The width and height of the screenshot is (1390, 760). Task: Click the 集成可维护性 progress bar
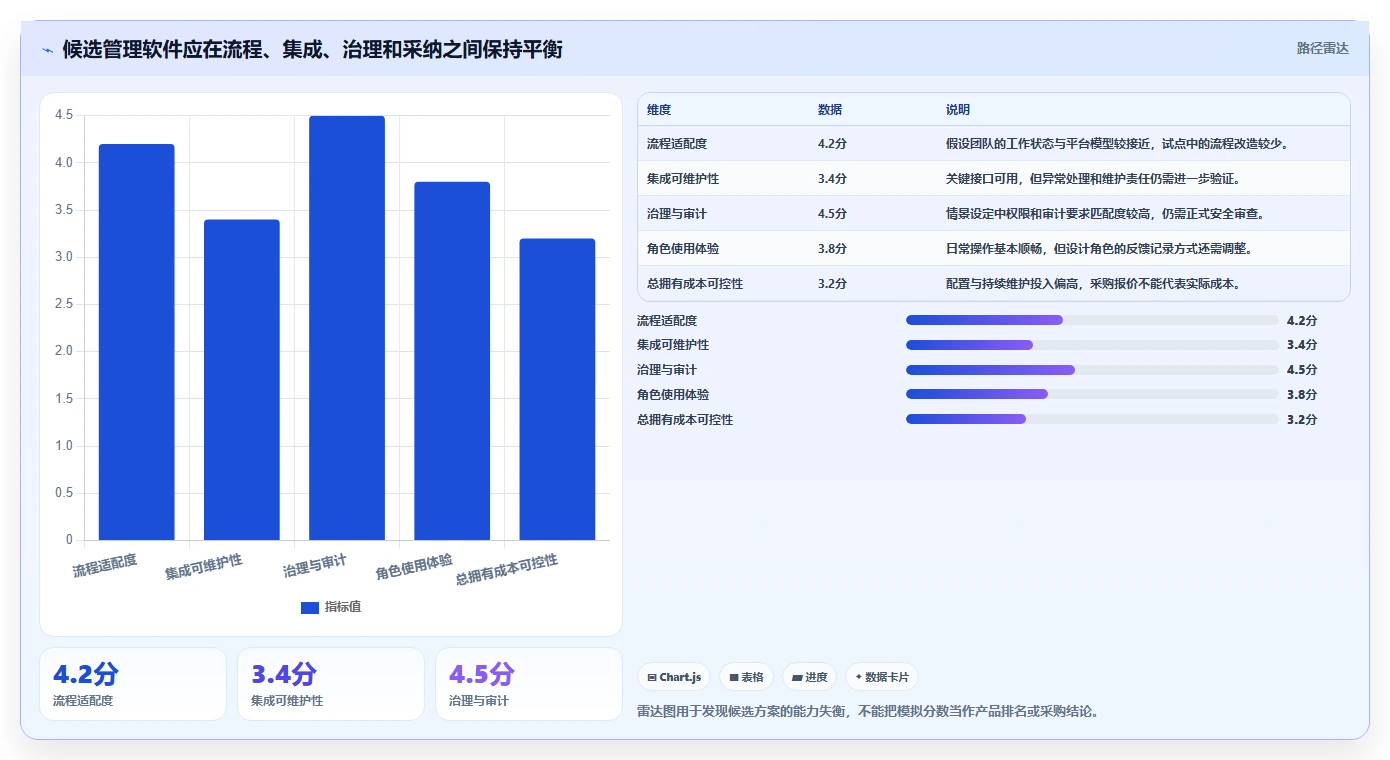tap(1092, 345)
